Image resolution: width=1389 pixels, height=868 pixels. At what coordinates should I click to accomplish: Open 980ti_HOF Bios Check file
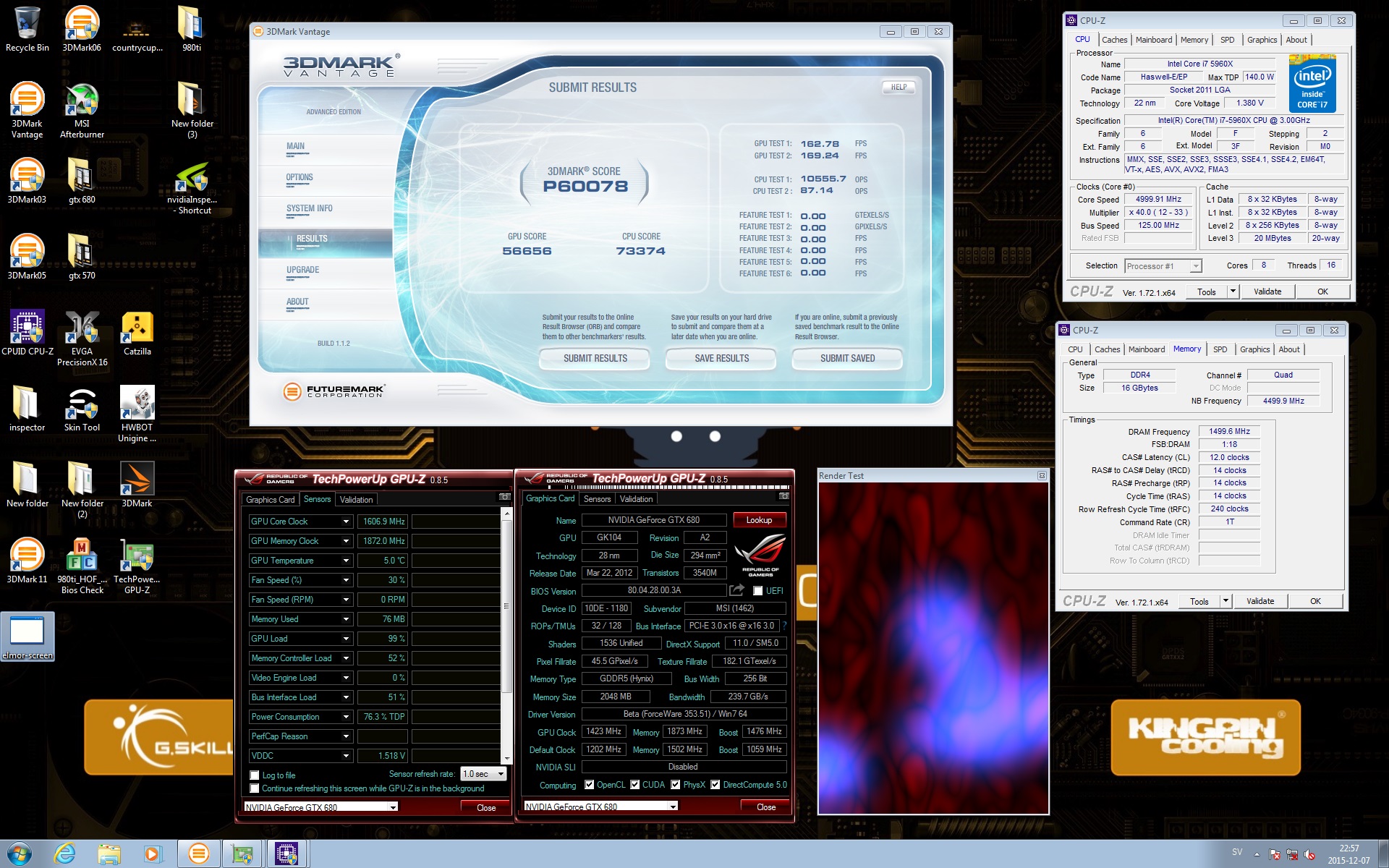(82, 566)
